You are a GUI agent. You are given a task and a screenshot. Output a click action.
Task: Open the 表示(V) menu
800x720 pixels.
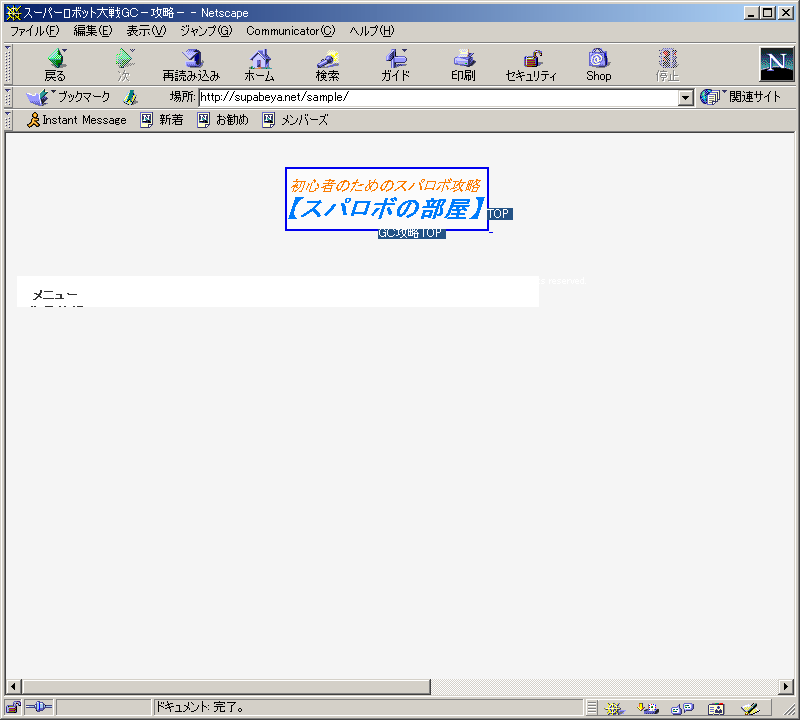(146, 31)
